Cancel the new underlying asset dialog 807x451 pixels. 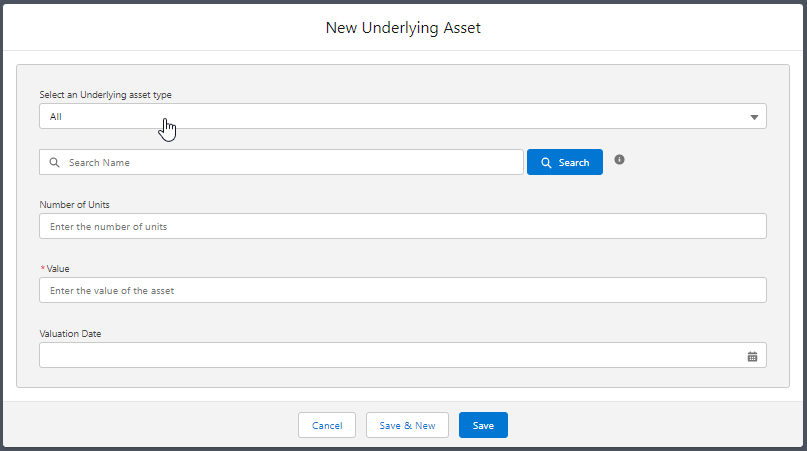(x=327, y=425)
